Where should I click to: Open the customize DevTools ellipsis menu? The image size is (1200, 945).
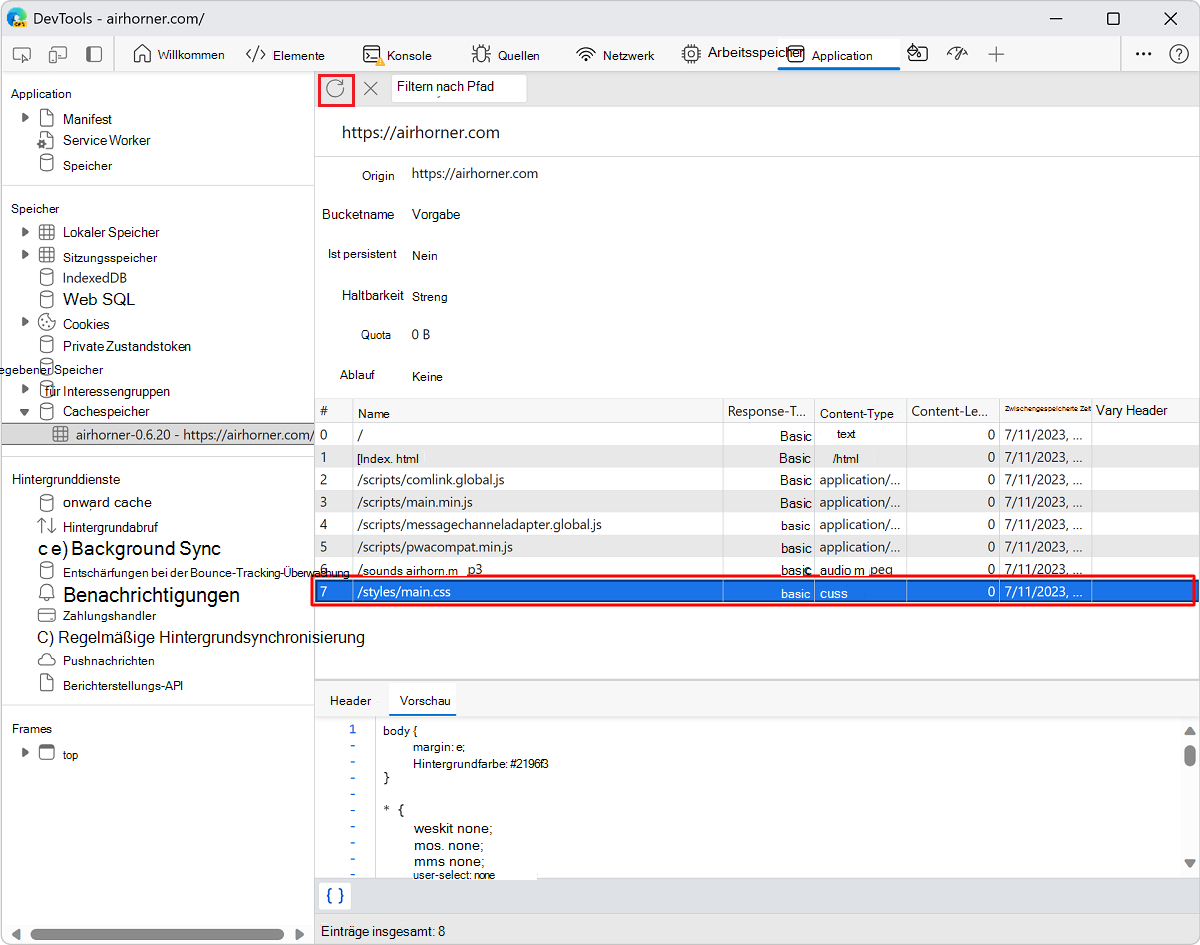pos(1143,55)
